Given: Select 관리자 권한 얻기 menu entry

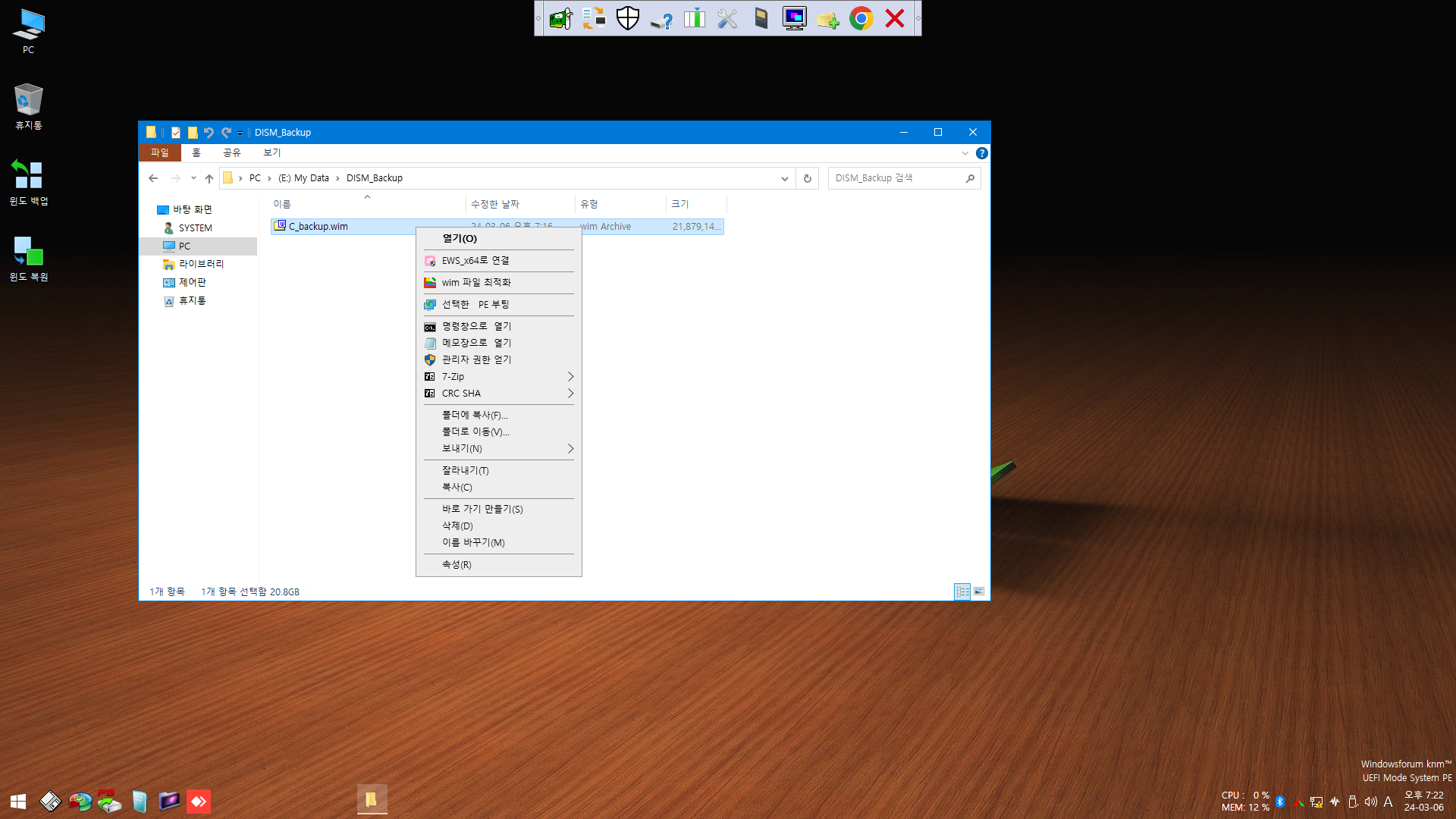Looking at the screenshot, I should click(x=498, y=360).
